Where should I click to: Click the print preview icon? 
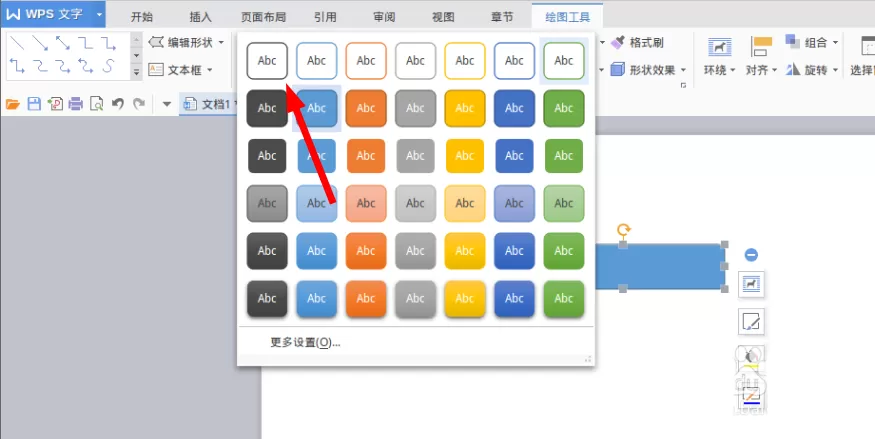click(x=97, y=104)
